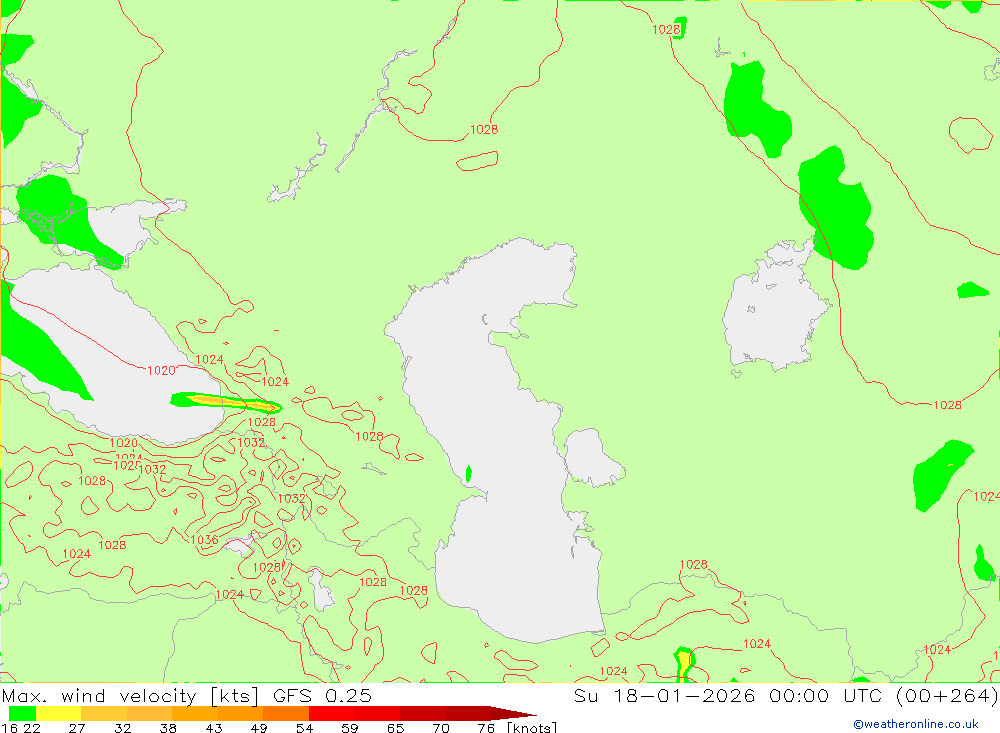This screenshot has width=1000, height=733.
Task: Click the '54' legend scale value
Action: [304, 728]
